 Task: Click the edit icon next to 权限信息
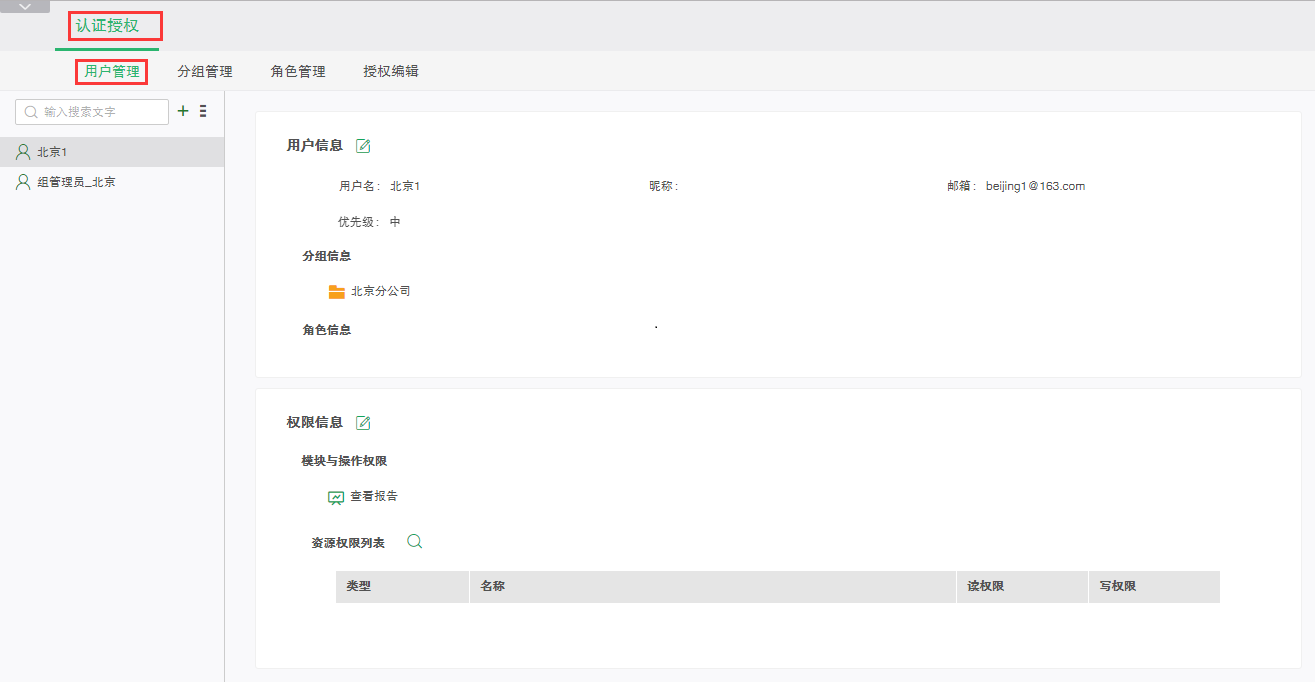point(363,423)
